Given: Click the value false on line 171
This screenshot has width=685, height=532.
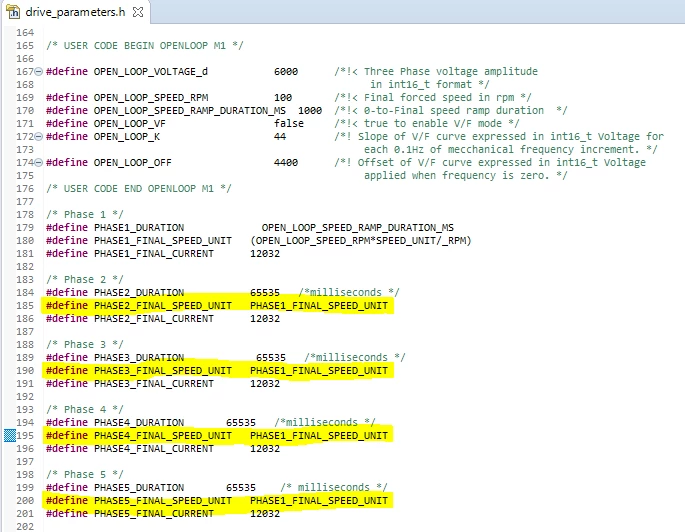Looking at the screenshot, I should 289,124.
